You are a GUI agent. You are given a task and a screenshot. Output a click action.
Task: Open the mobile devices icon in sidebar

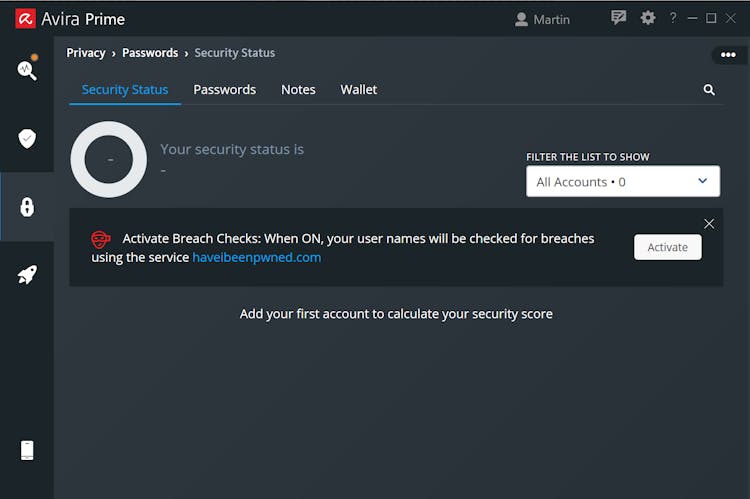pyautogui.click(x=27, y=450)
